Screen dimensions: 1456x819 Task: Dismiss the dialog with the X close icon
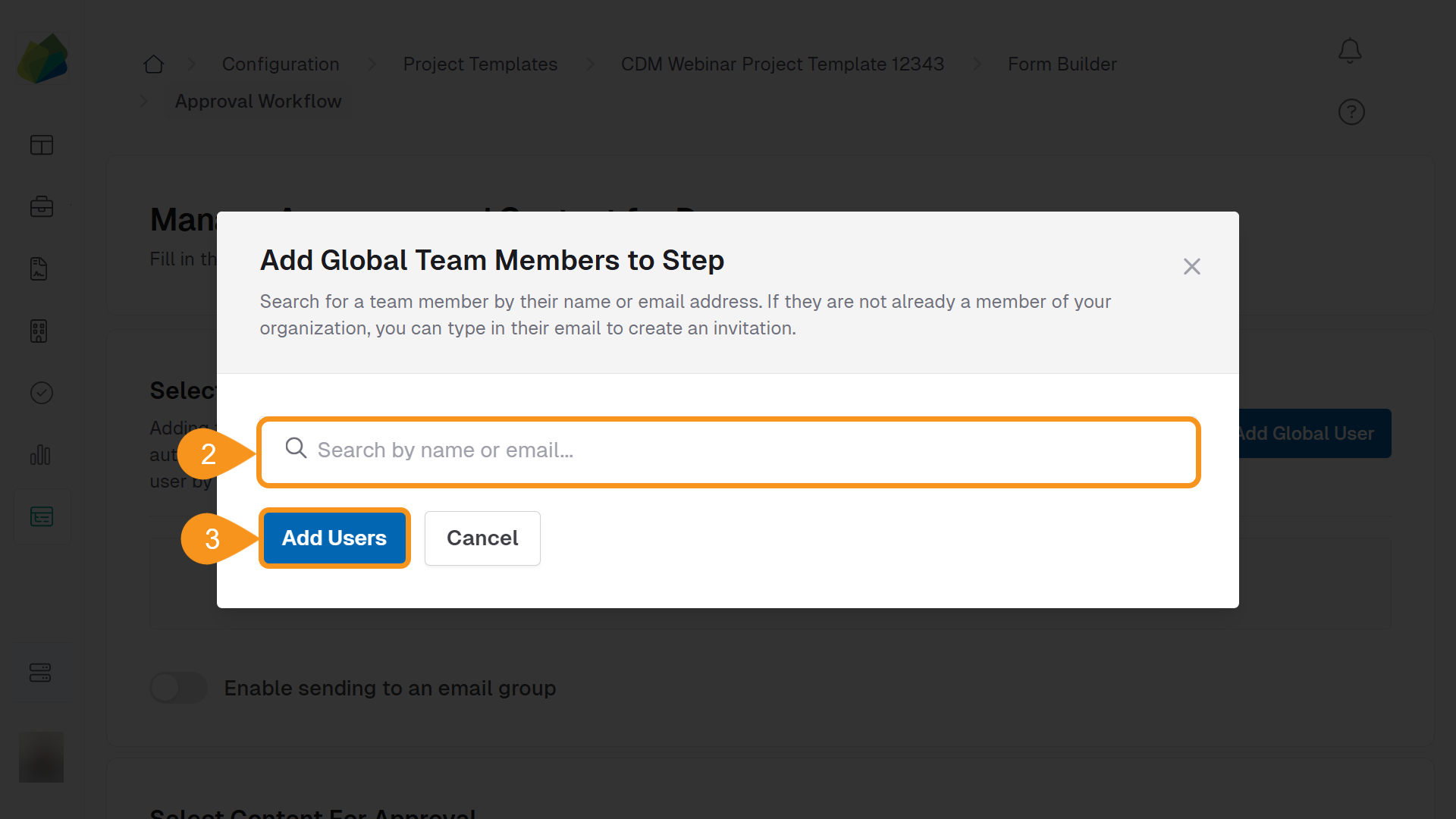click(x=1191, y=266)
